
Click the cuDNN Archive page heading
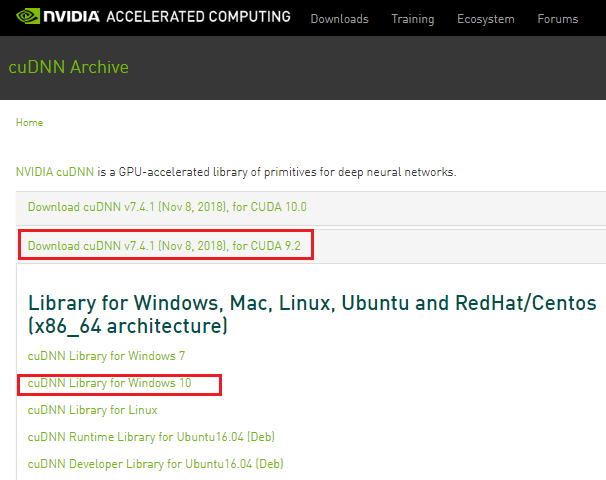68,67
